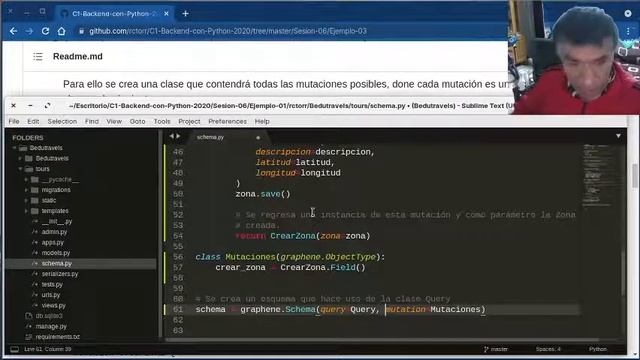Click the Readme.md heading

(78, 56)
